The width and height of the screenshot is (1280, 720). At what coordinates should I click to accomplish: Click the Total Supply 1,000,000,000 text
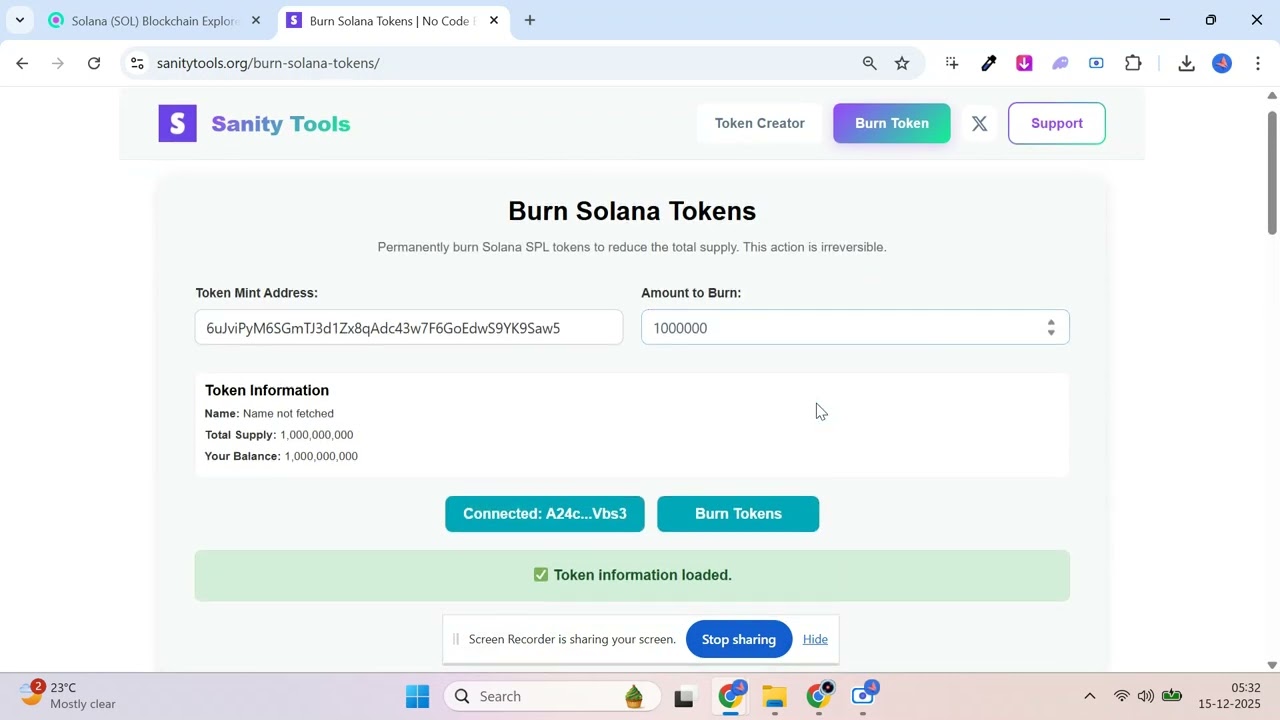[x=279, y=435]
